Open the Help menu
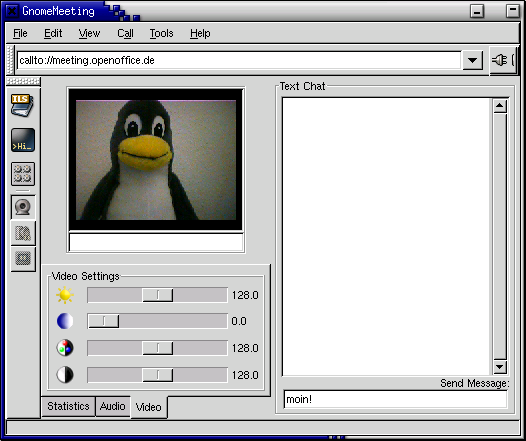Screen dimensions: 526x441 200,33
